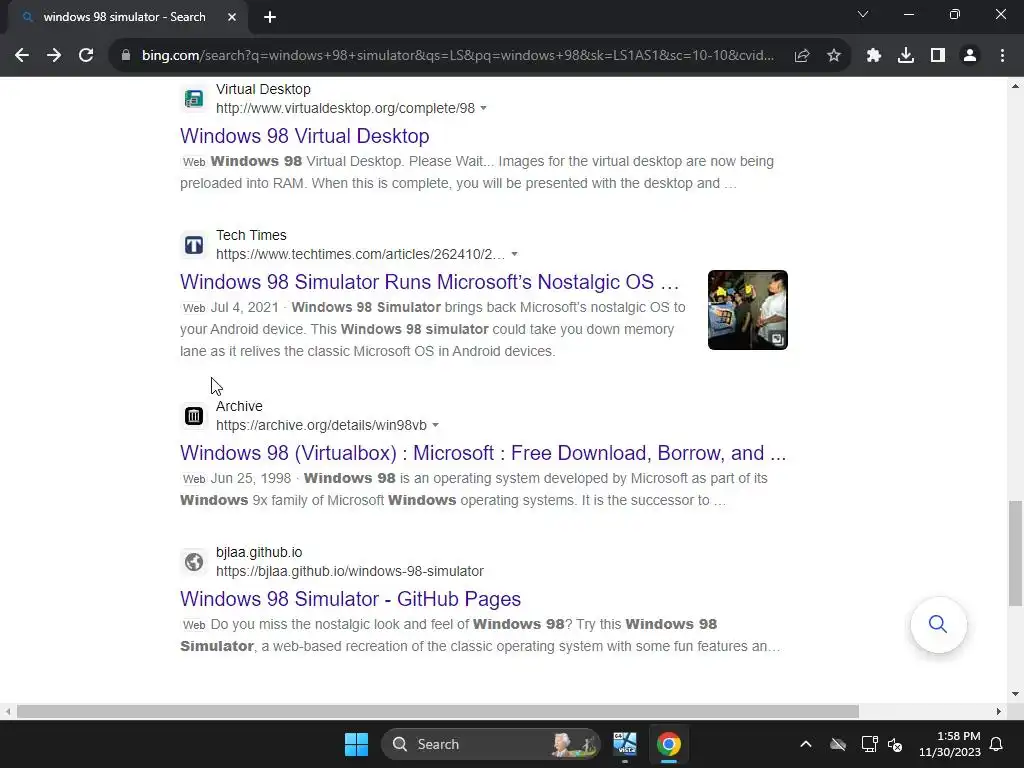1024x768 pixels.
Task: Click the https://archive.org/details/win98vb URL text
Action: (321, 425)
